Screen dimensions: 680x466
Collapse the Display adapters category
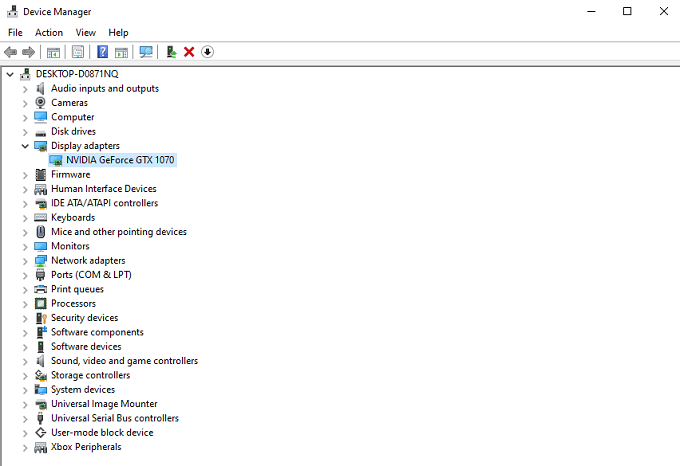[x=25, y=146]
